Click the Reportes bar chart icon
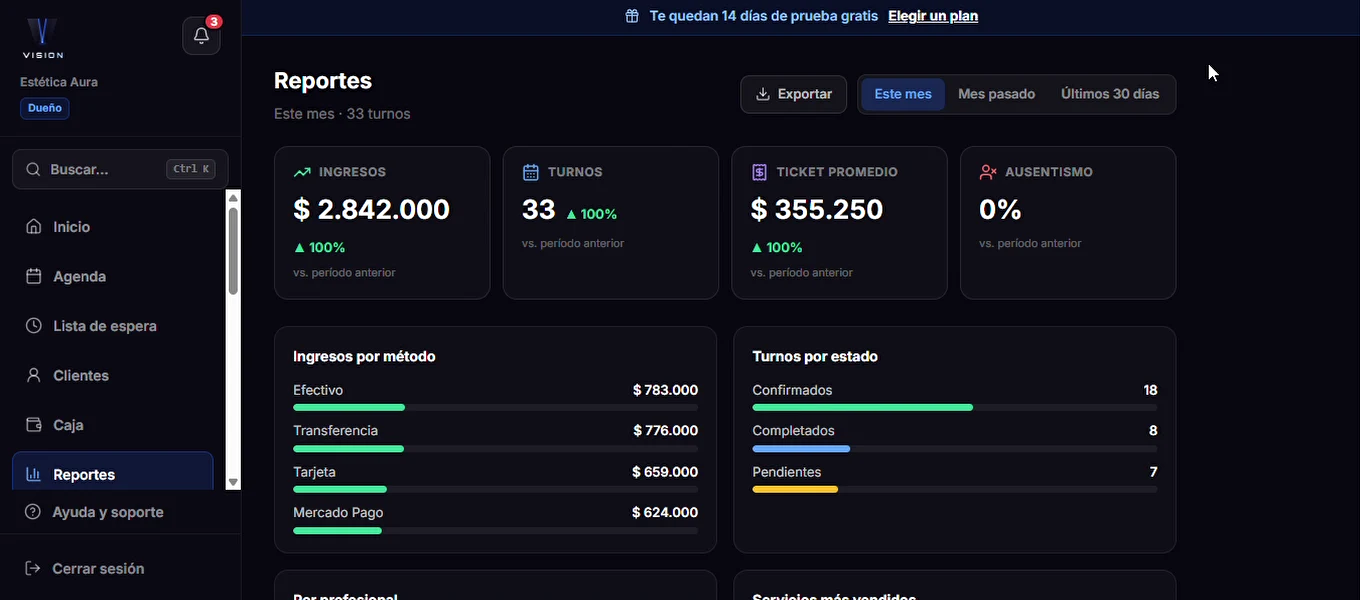Image resolution: width=1360 pixels, height=600 pixels. coord(34,474)
